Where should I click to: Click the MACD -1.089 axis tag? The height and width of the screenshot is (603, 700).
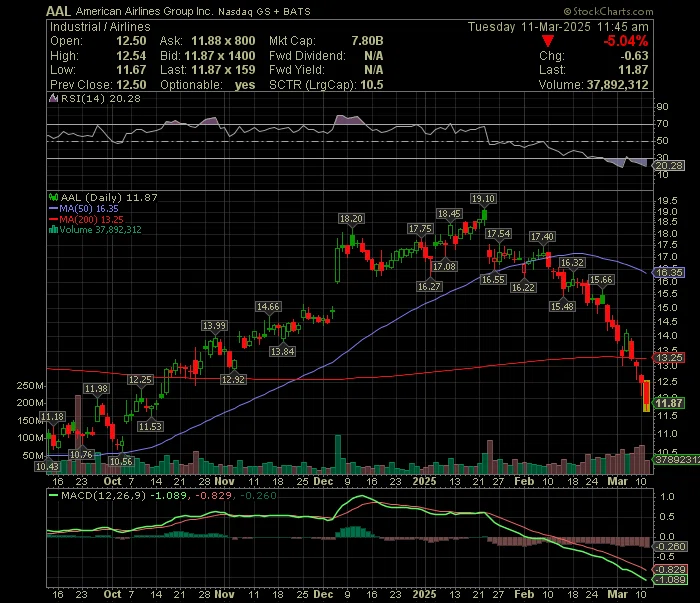pos(669,580)
